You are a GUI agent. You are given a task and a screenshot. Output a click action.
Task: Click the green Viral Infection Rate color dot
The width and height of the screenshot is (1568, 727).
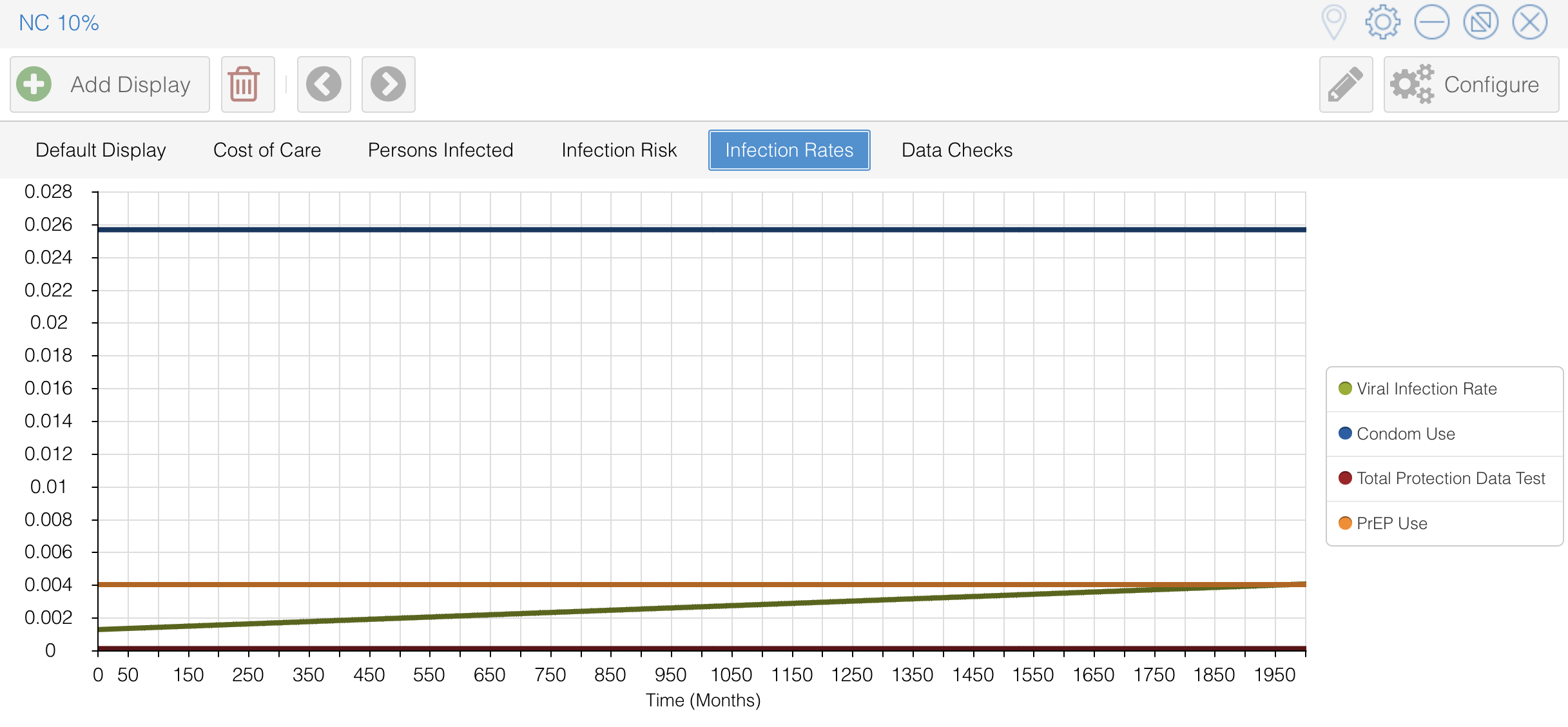pyautogui.click(x=1344, y=388)
